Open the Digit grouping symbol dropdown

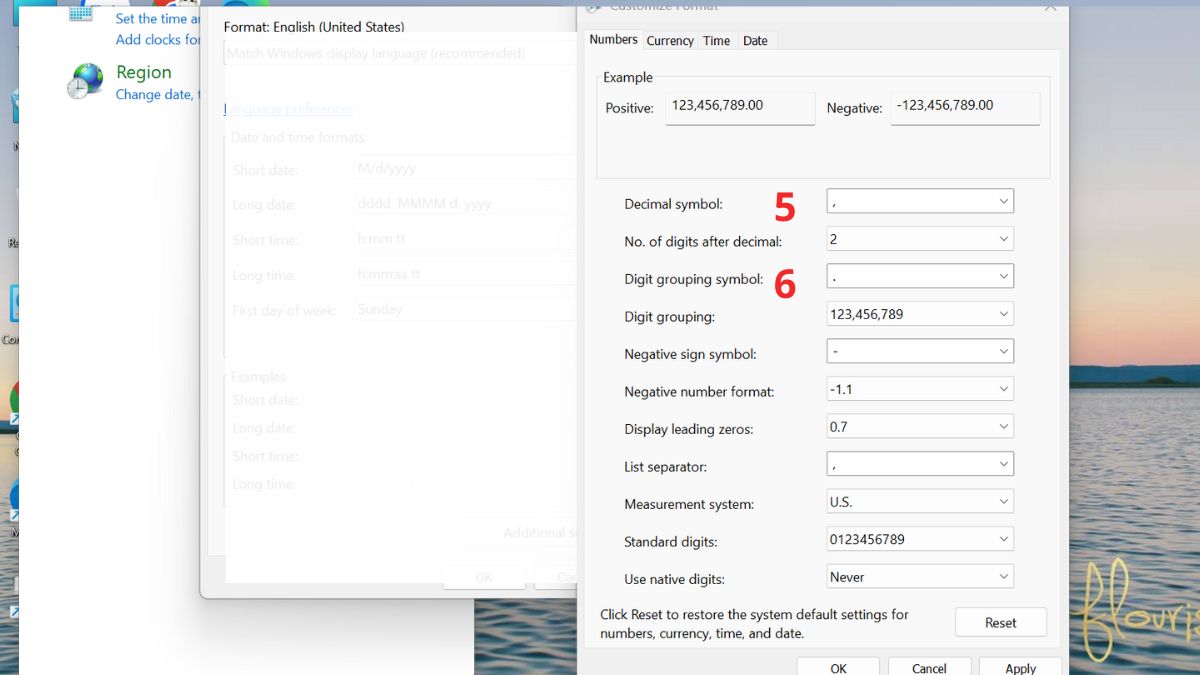pyautogui.click(x=1003, y=275)
